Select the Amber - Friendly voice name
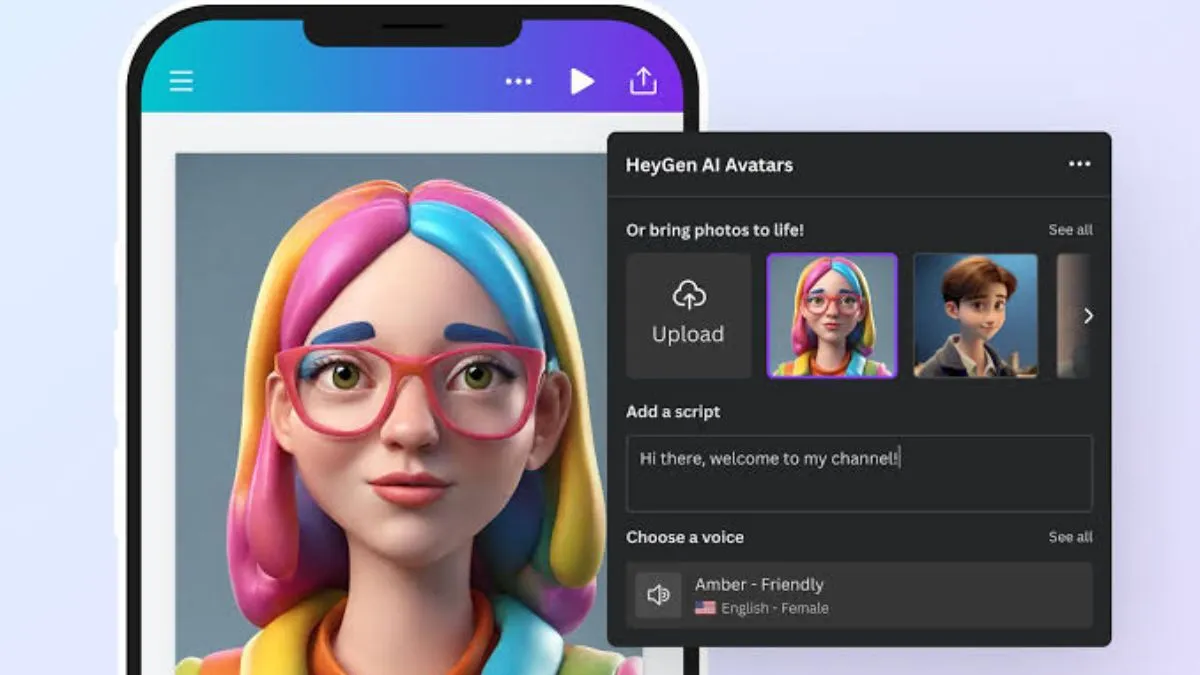Image resolution: width=1200 pixels, height=675 pixels. coord(759,585)
